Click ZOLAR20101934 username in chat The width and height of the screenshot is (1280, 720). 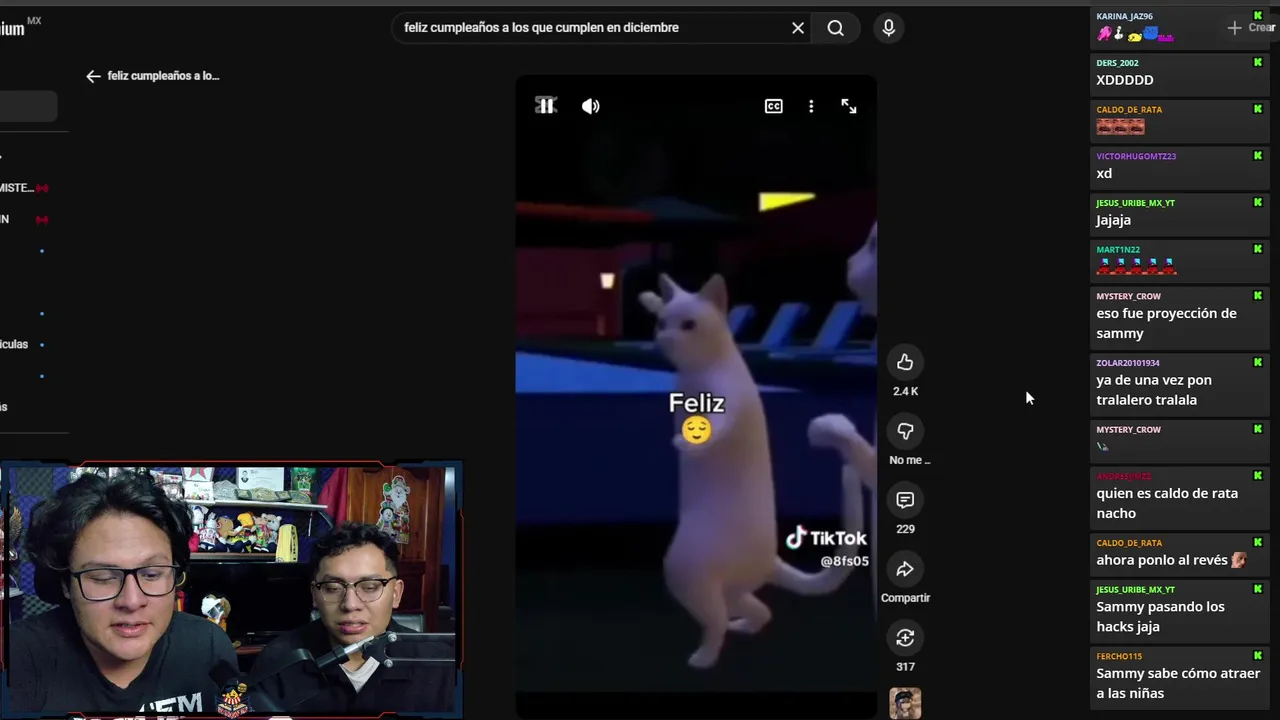[1128, 363]
